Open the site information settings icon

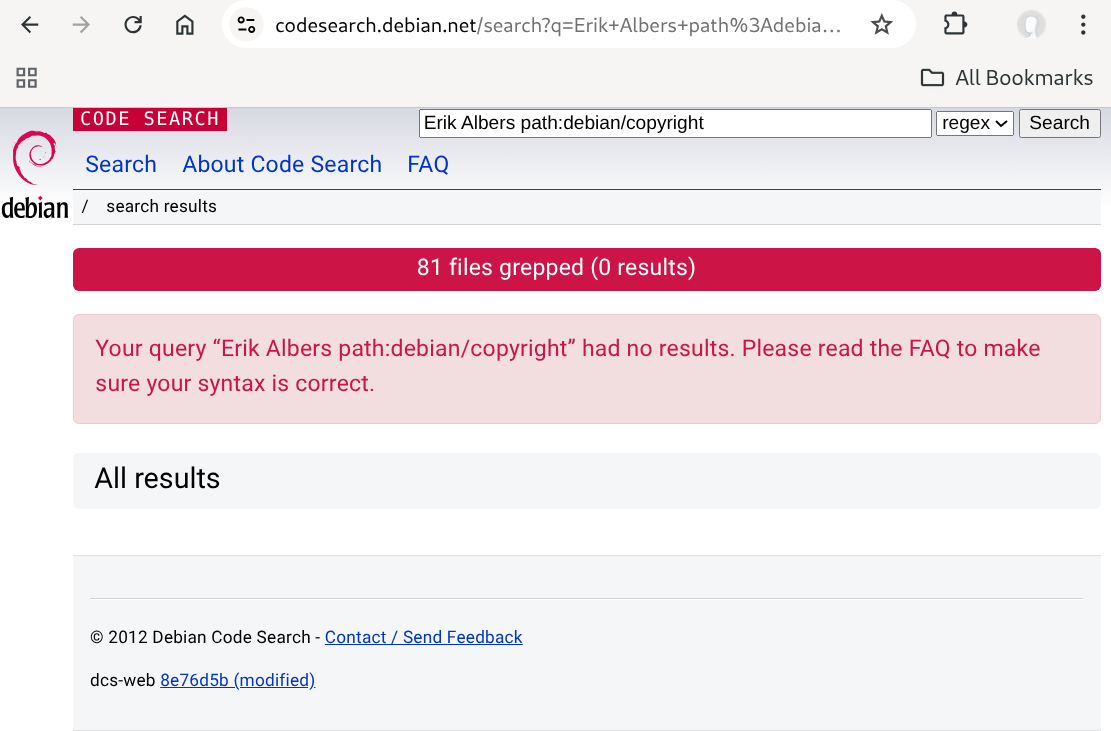[x=246, y=24]
